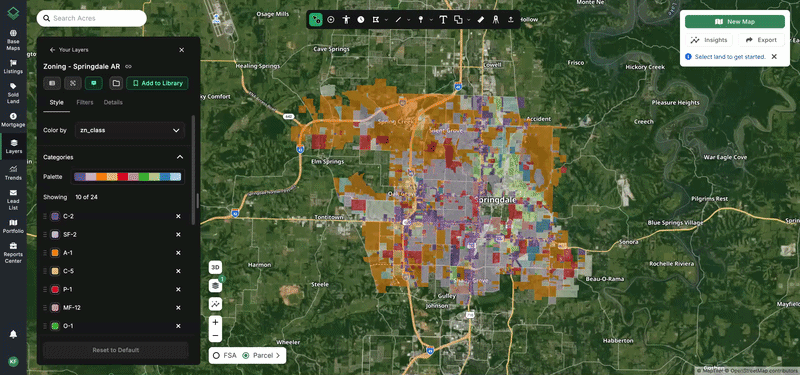
Task: Open map layers stack button
Action: click(215, 286)
